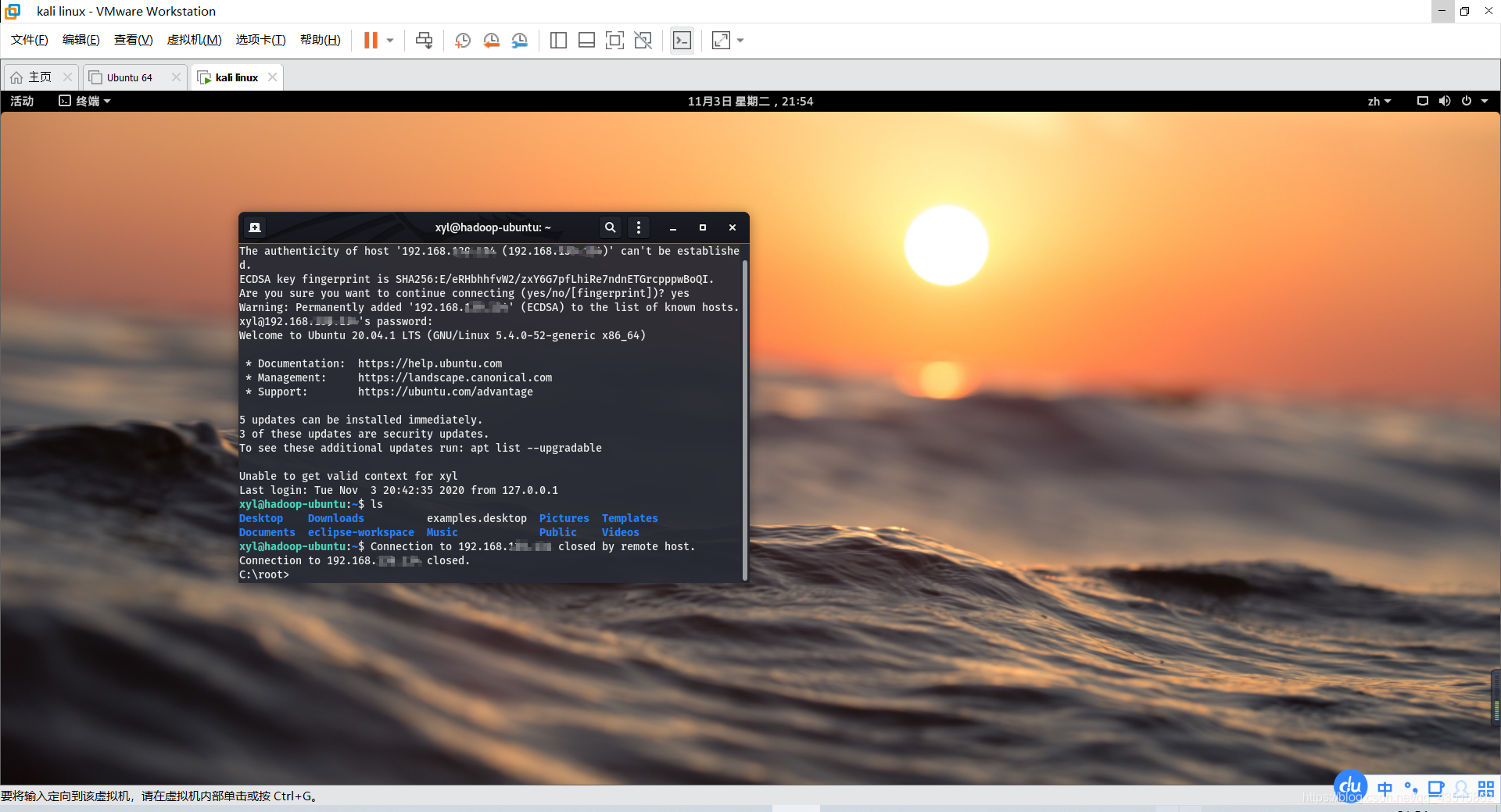The width and height of the screenshot is (1501, 812).
Task: Click the terminal title xyl@hadoop-ubuntu: ~
Action: 493,227
